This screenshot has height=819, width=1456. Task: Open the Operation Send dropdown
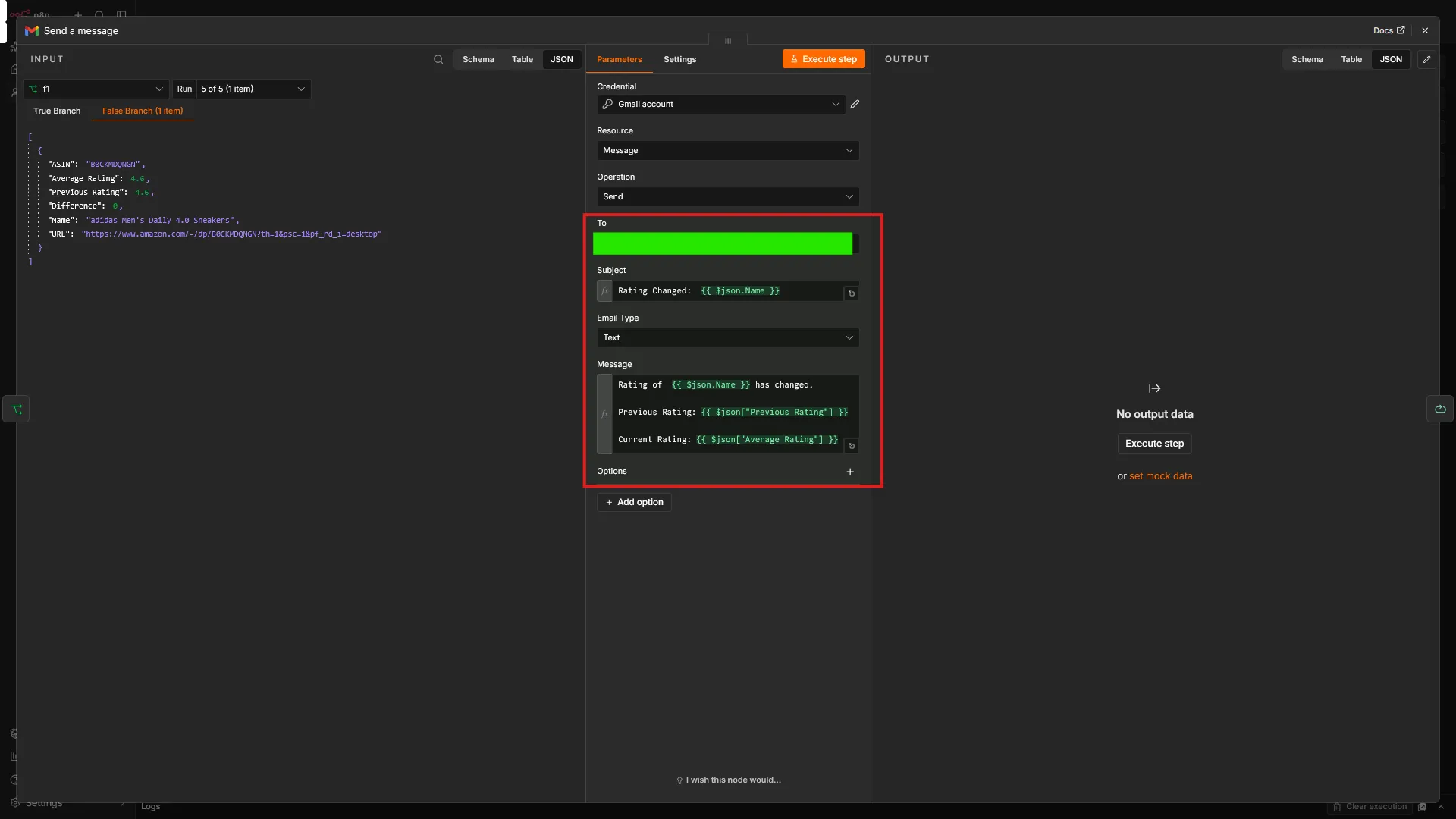(x=728, y=196)
